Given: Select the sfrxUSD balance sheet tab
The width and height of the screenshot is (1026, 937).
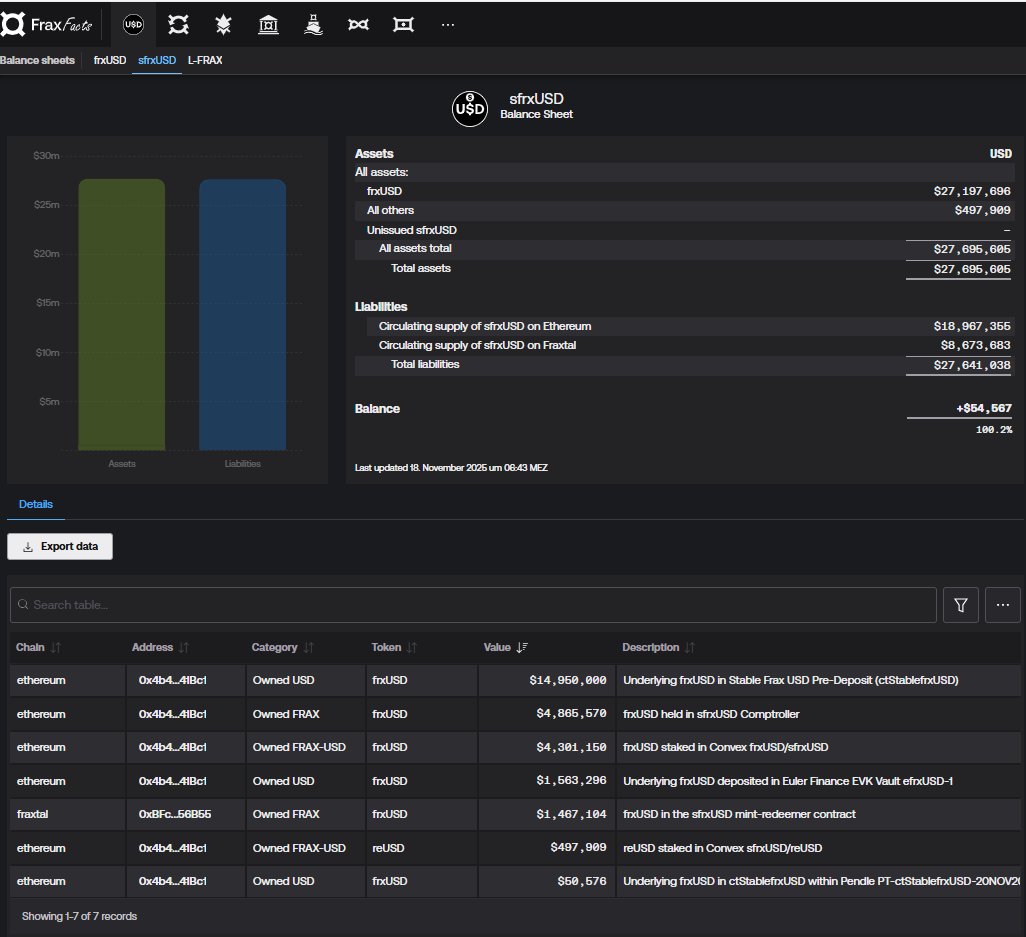Looking at the screenshot, I should pos(157,60).
